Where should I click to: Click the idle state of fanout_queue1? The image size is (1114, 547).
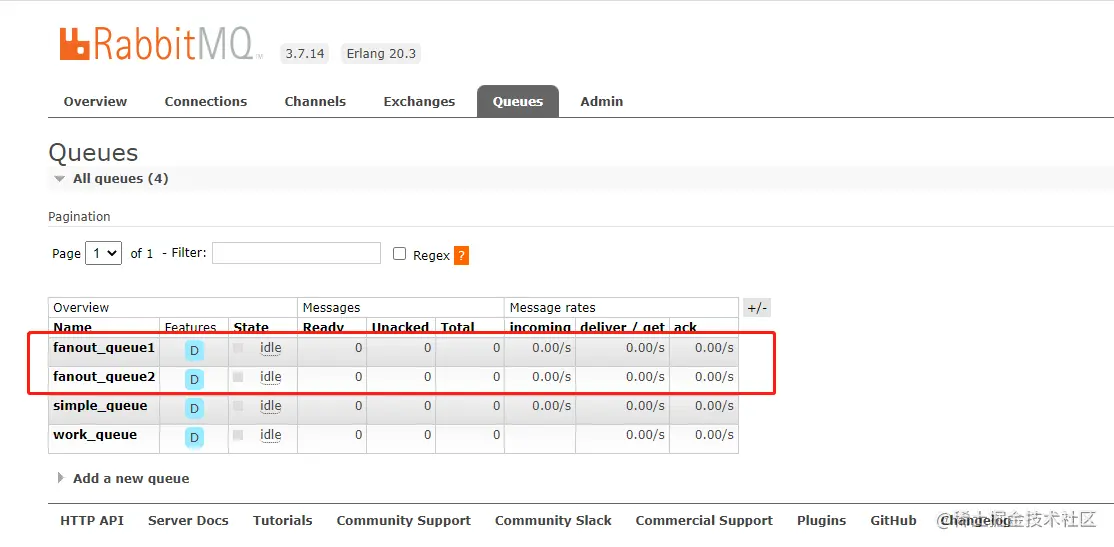[x=271, y=348]
